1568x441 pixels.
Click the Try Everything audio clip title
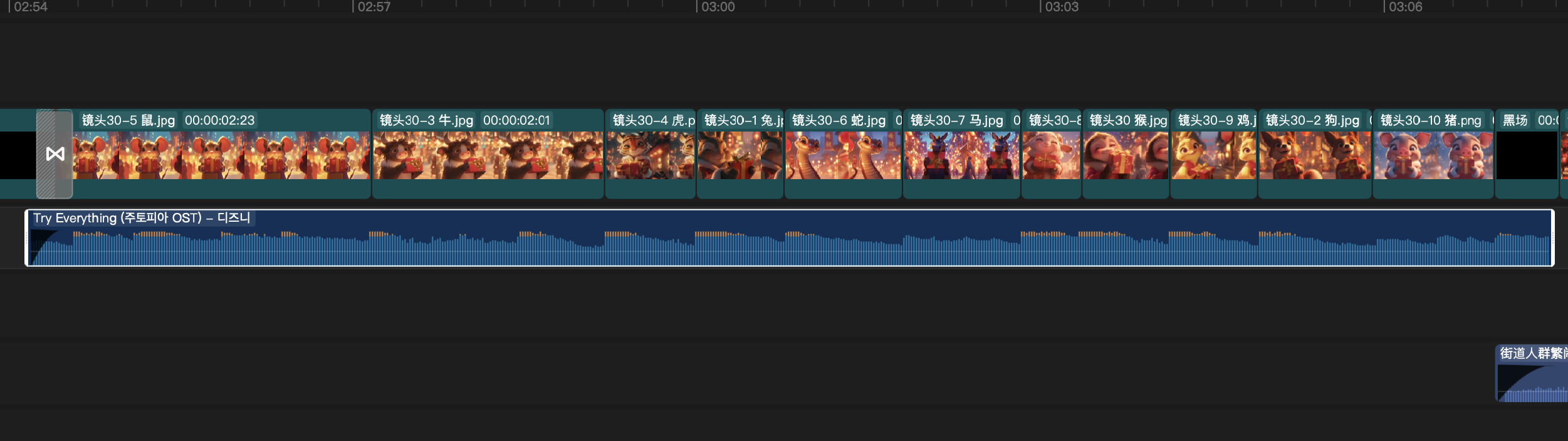[x=142, y=218]
